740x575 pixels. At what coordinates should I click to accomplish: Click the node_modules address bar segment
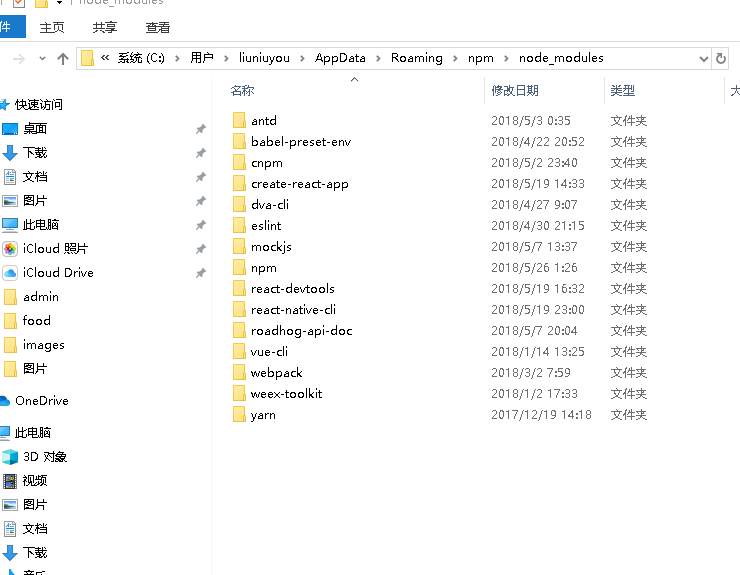pyautogui.click(x=561, y=58)
